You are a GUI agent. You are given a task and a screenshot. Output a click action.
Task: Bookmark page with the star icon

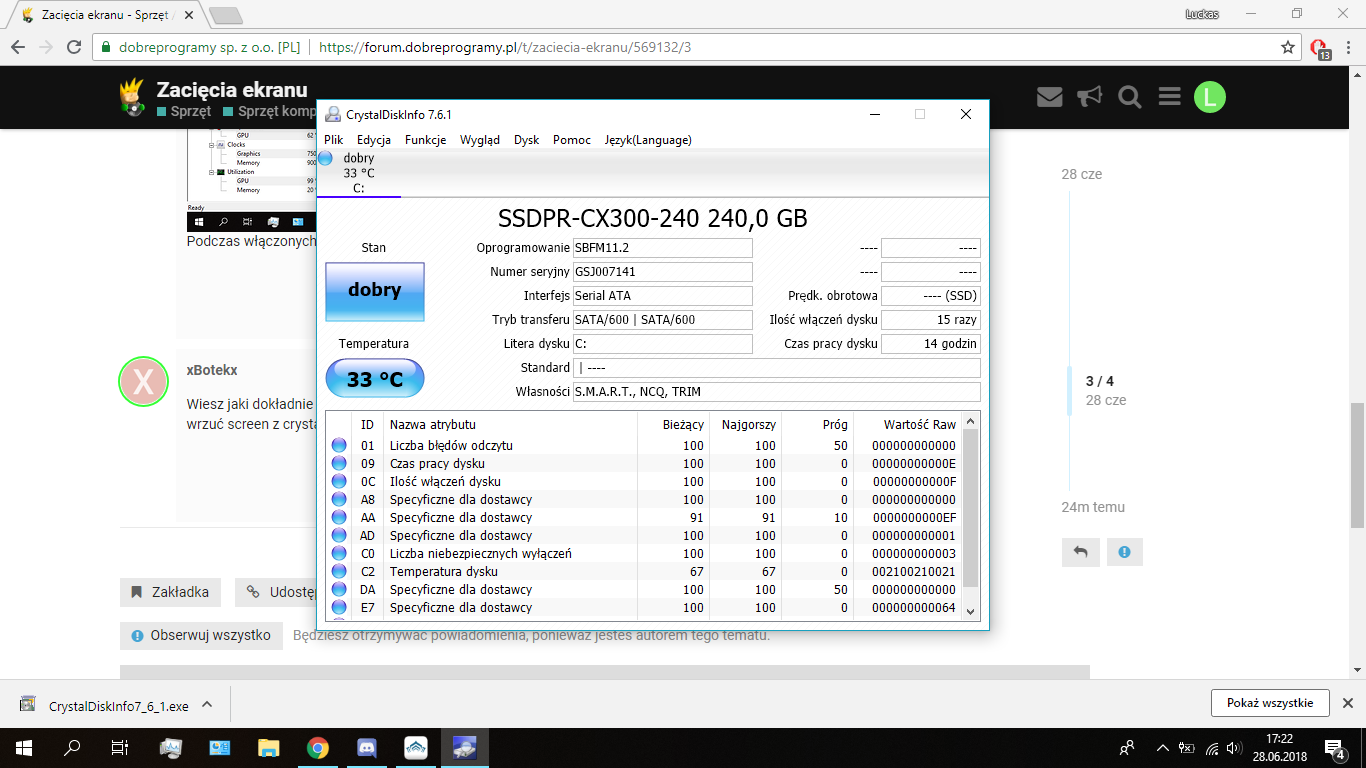[x=1288, y=47]
